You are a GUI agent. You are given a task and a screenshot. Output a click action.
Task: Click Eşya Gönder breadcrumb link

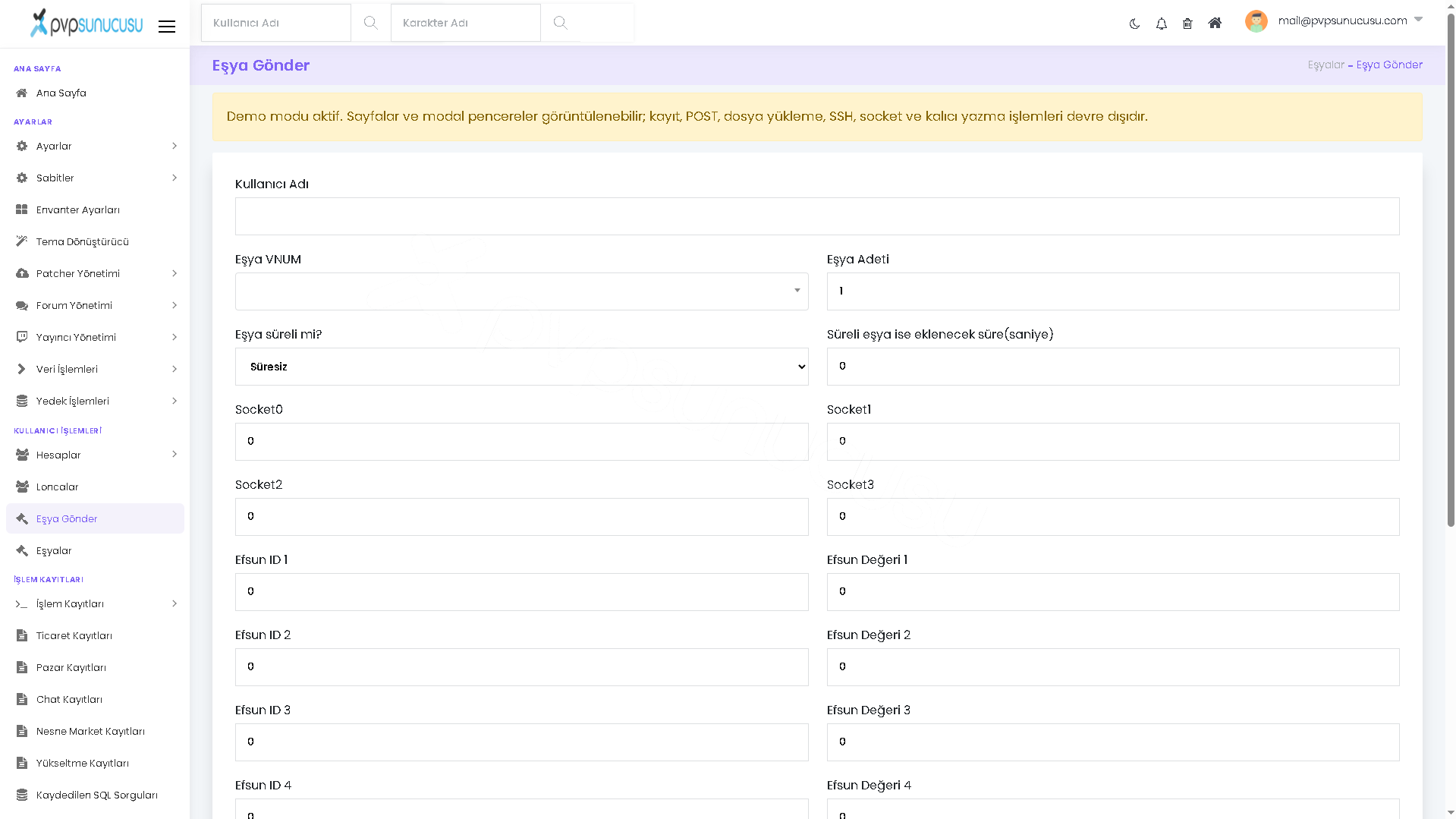coord(1389,65)
